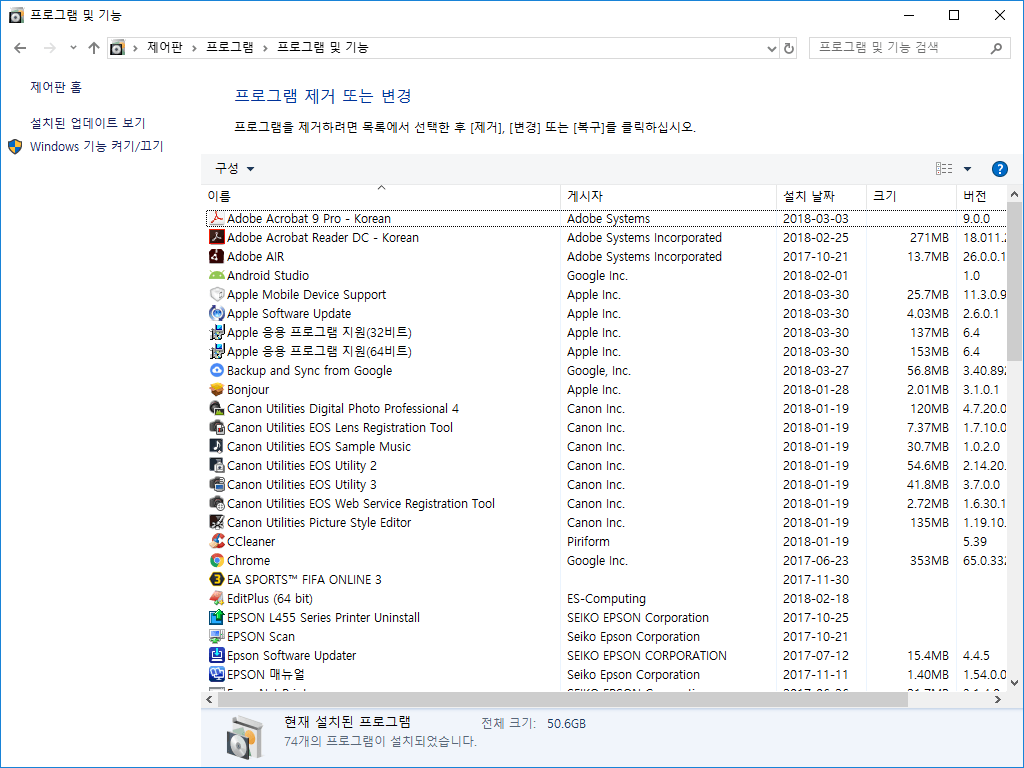Go back with the back arrow
Image resolution: width=1024 pixels, height=768 pixels.
pos(20,48)
